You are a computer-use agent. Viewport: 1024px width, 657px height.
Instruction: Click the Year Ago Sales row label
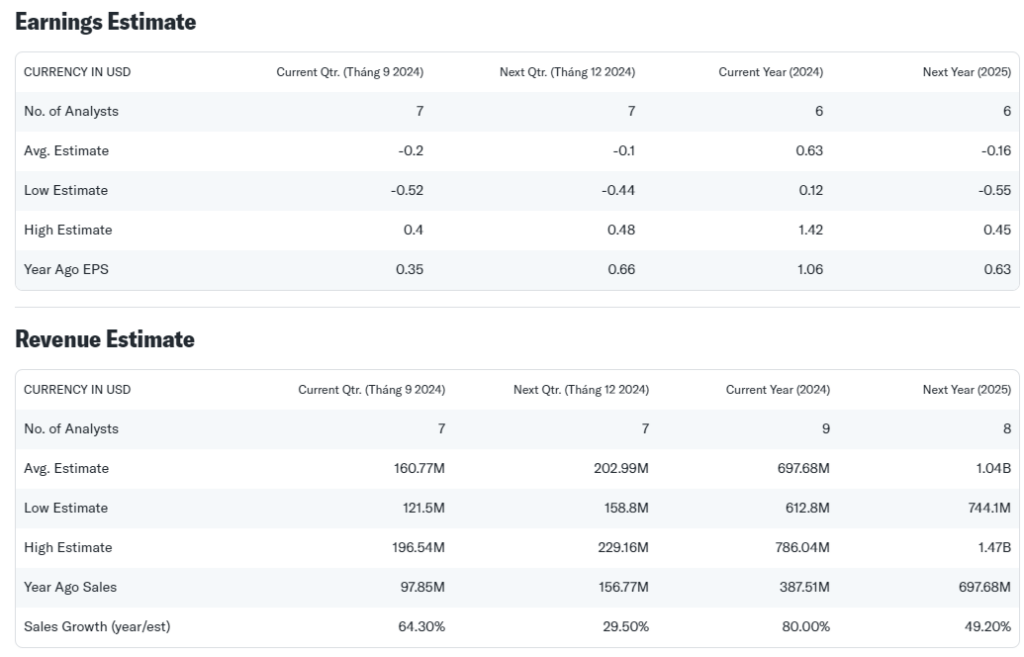point(70,587)
